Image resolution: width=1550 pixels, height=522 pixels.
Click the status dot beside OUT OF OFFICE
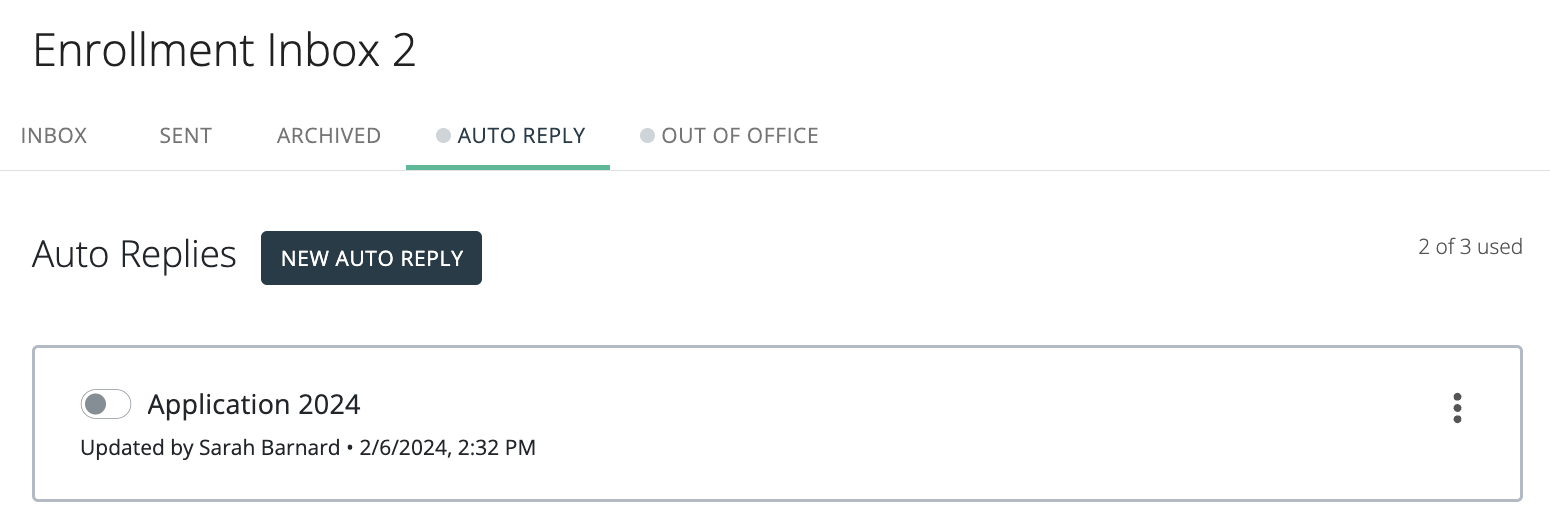[x=647, y=136]
